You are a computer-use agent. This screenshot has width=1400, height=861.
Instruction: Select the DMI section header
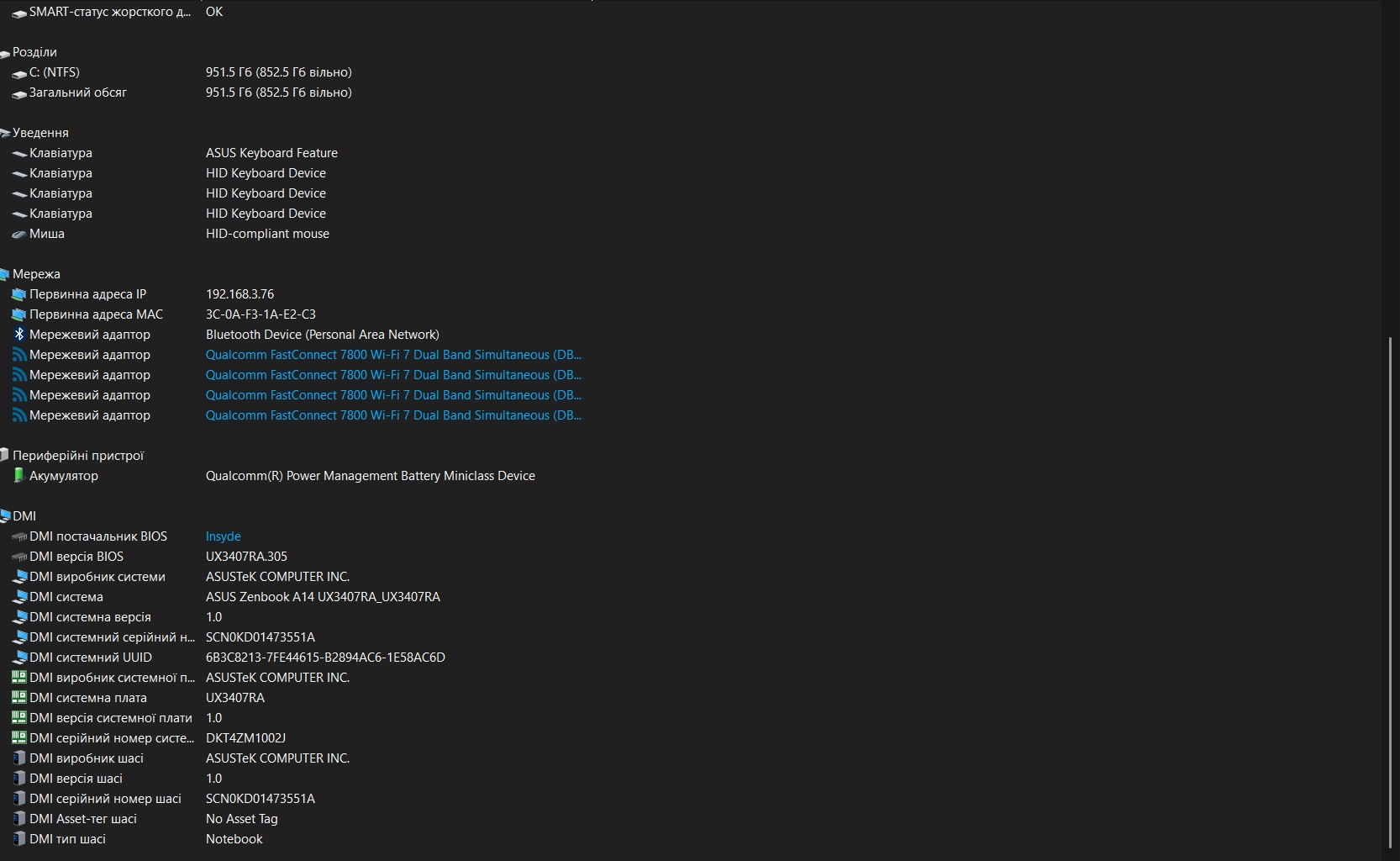(24, 516)
